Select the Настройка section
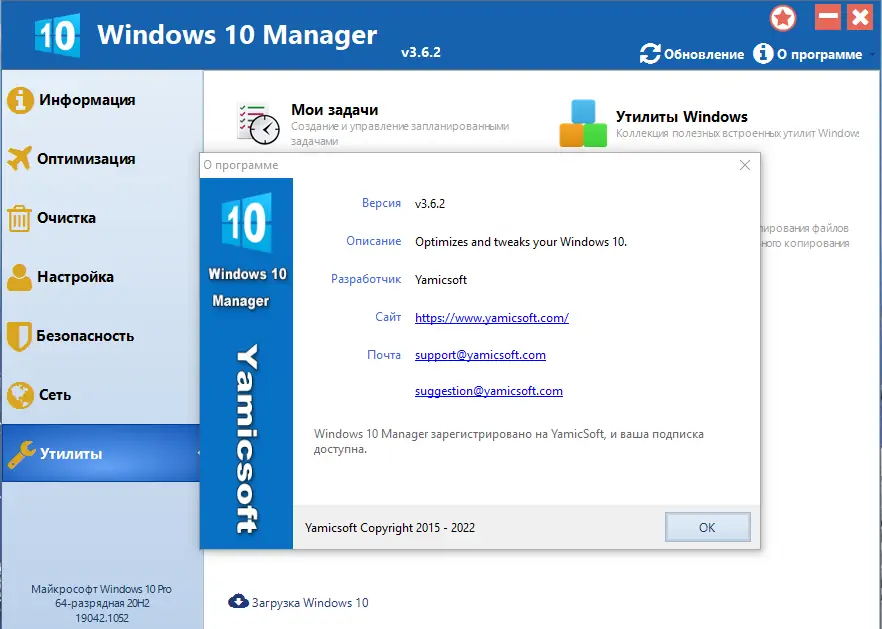The height and width of the screenshot is (629, 882). click(x=75, y=277)
